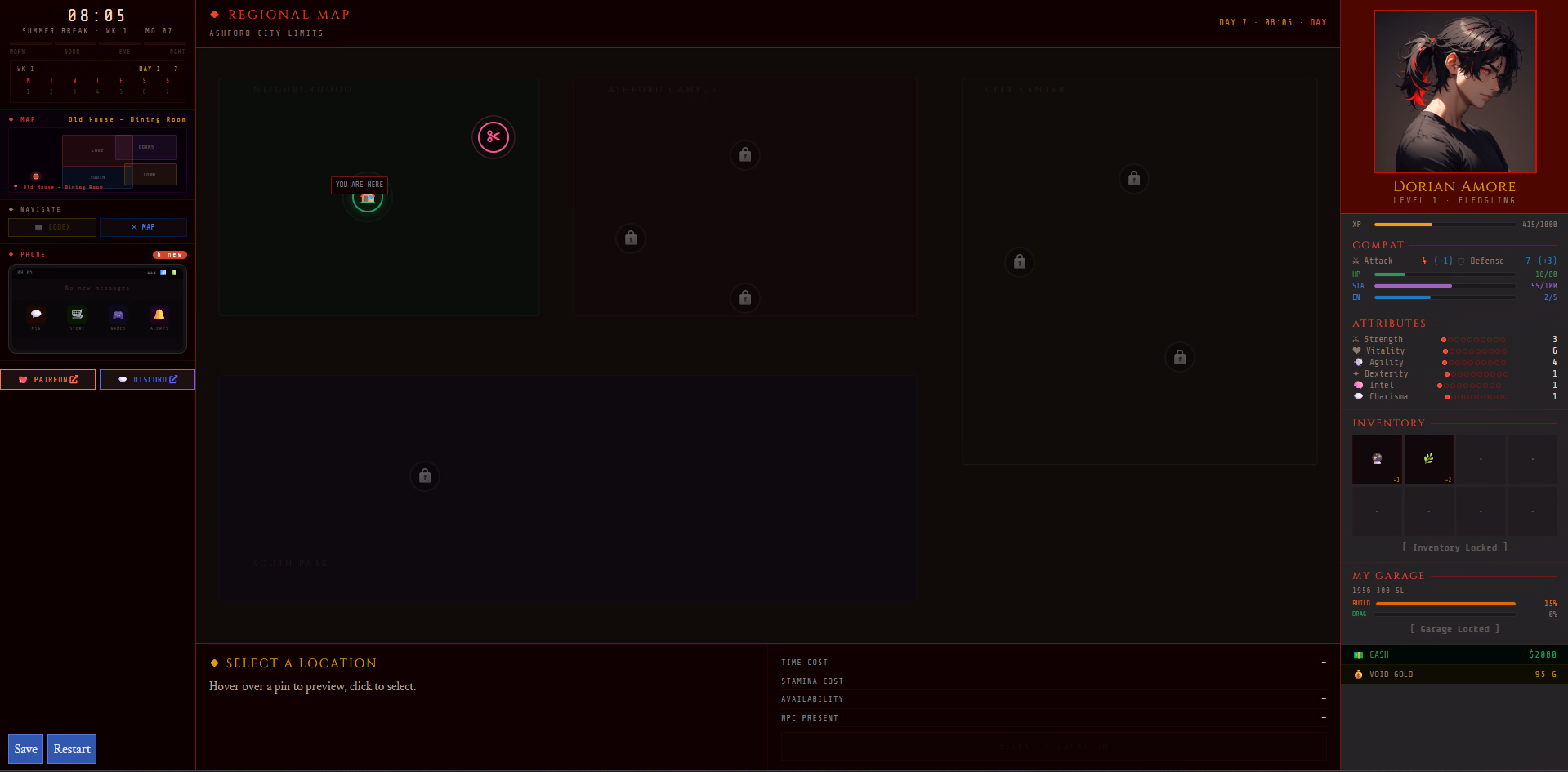Click the 'Old House – Dining Room' map header
Screen dimensions: 1568x772
[x=127, y=120]
